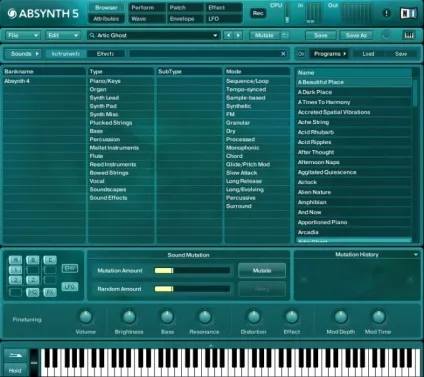The image size is (424, 377).
Task: Click Mutate button in Sound Mutation panel
Action: pyautogui.click(x=262, y=270)
